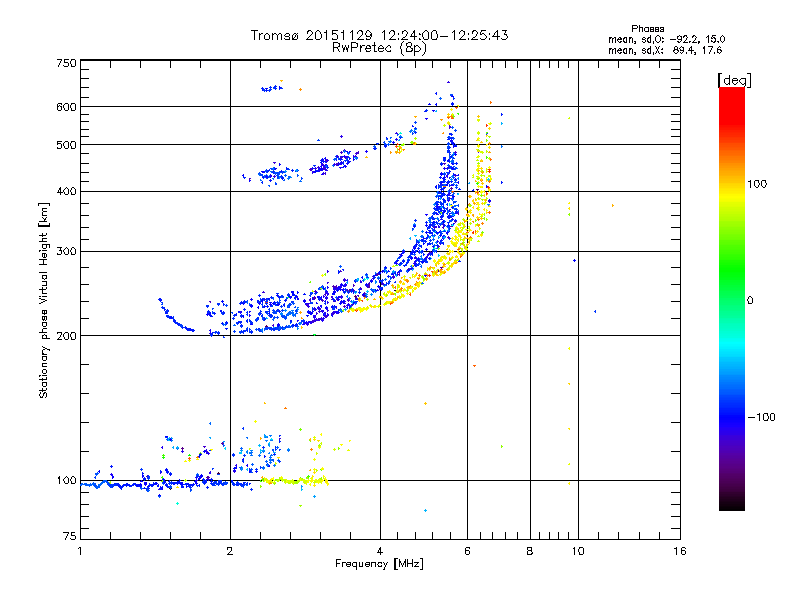Click x-axis tick label '16'
The image size is (800, 600).
[x=680, y=551]
